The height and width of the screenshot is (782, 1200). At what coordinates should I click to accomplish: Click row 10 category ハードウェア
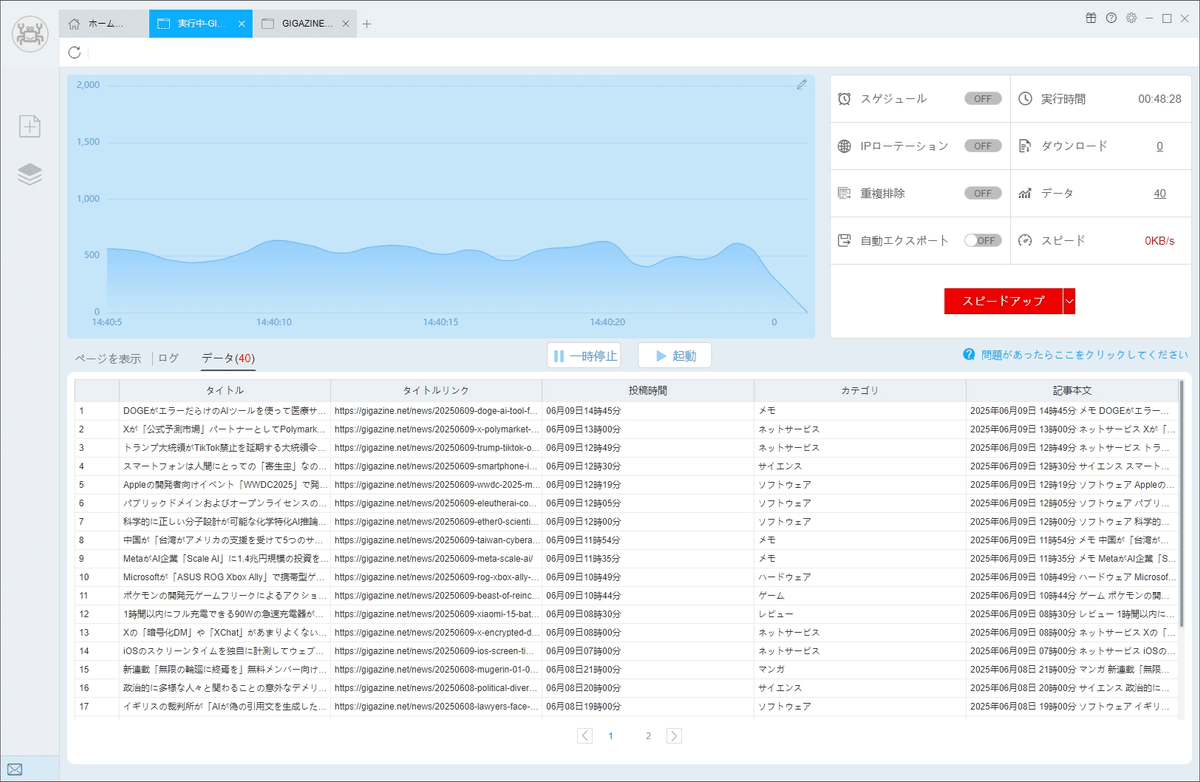pos(783,577)
